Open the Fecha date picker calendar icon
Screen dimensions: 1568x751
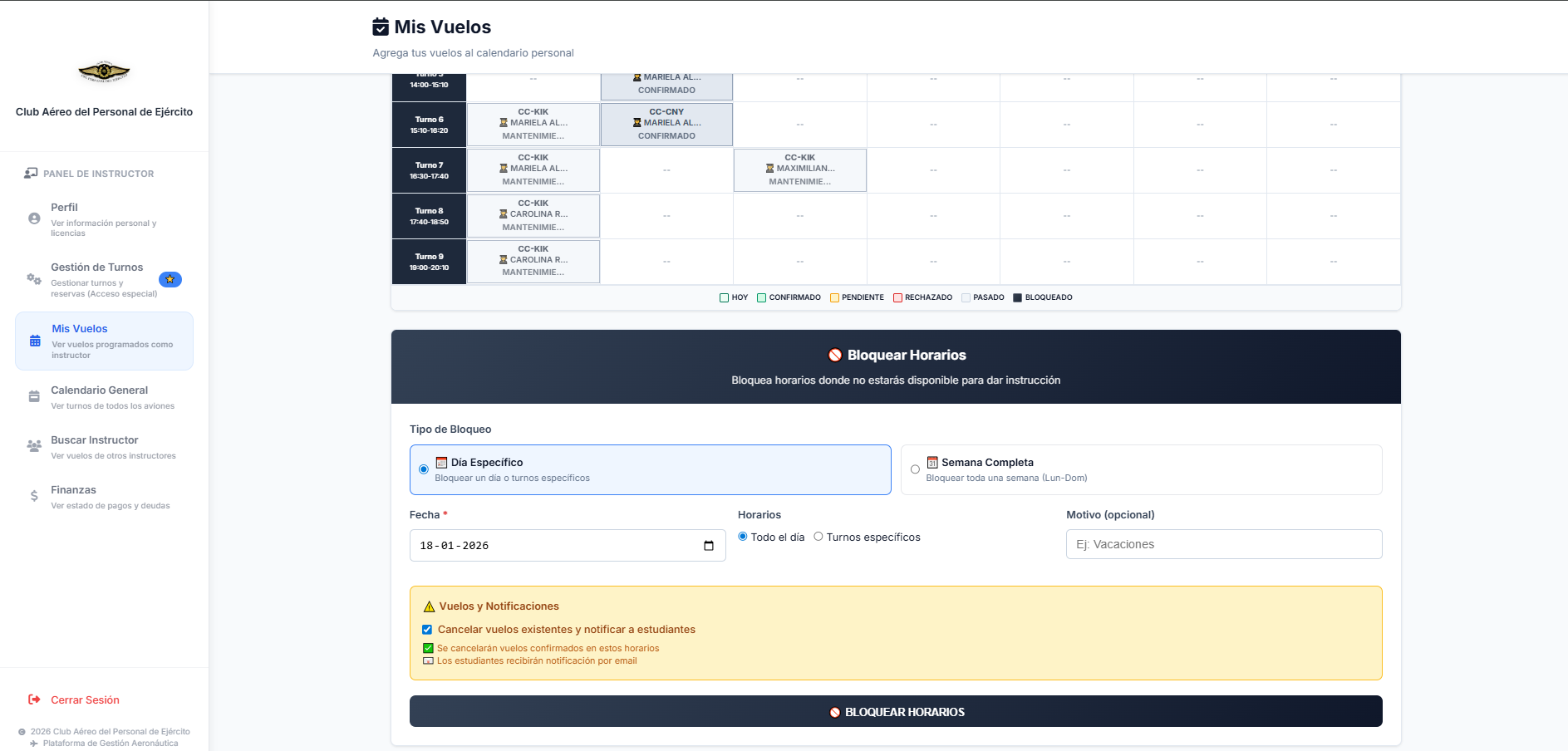(709, 546)
